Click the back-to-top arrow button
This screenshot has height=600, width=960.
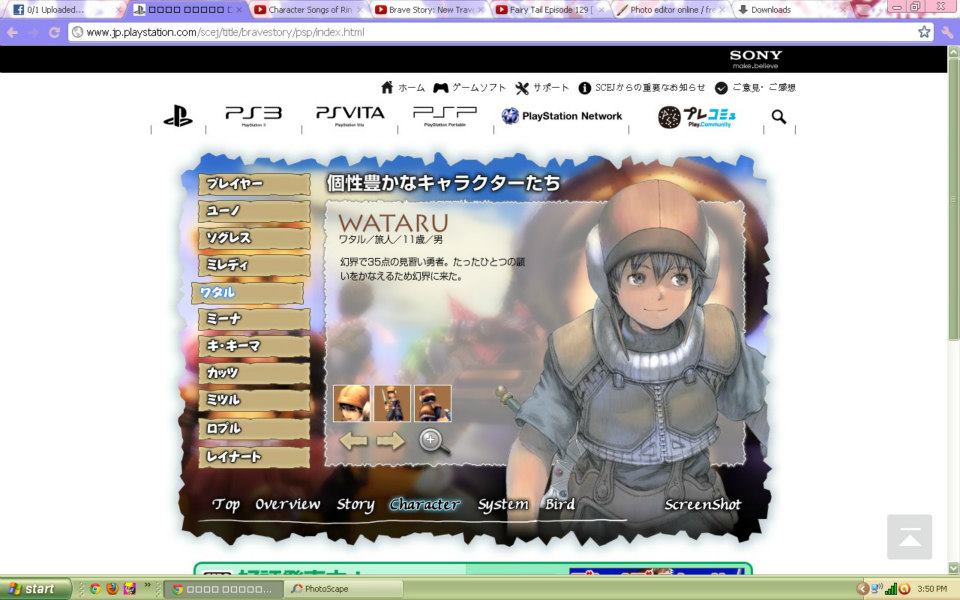tap(909, 537)
